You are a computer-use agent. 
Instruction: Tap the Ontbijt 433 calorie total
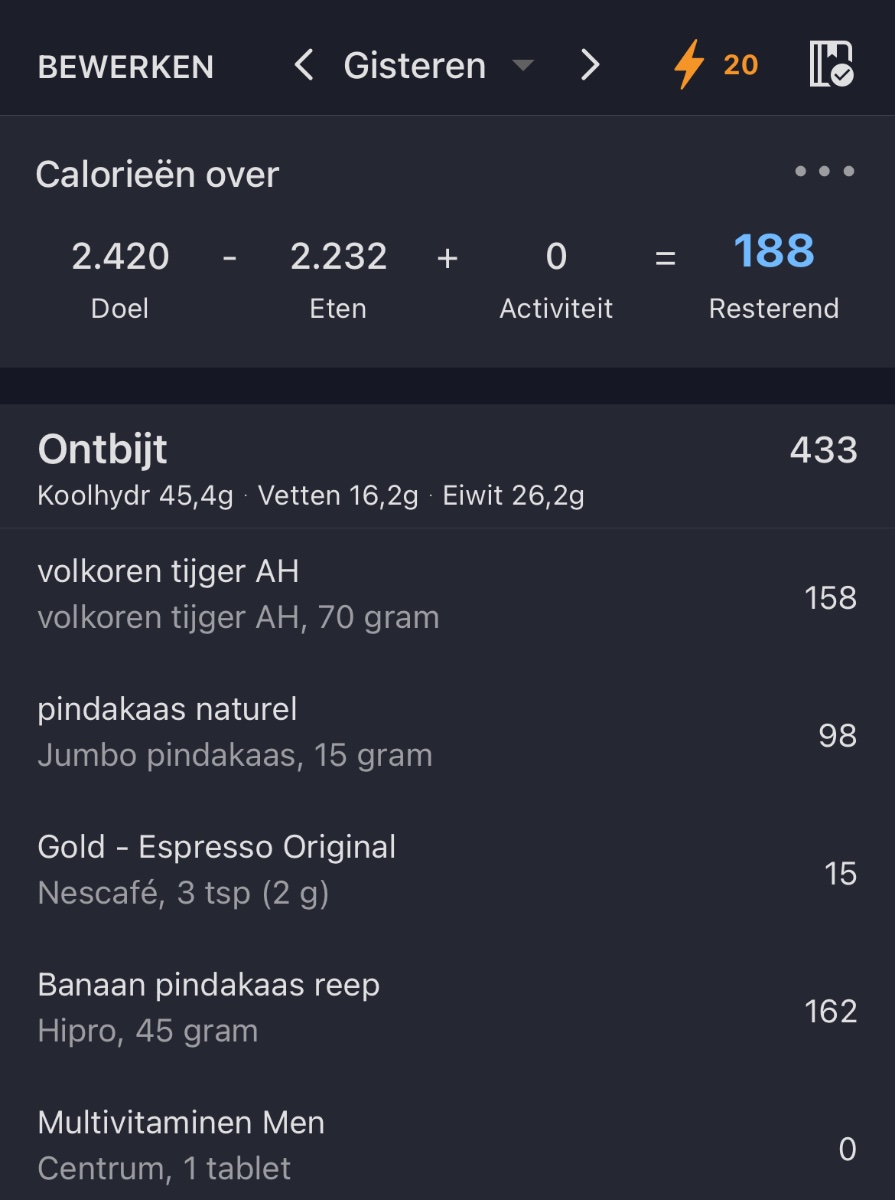pos(823,451)
